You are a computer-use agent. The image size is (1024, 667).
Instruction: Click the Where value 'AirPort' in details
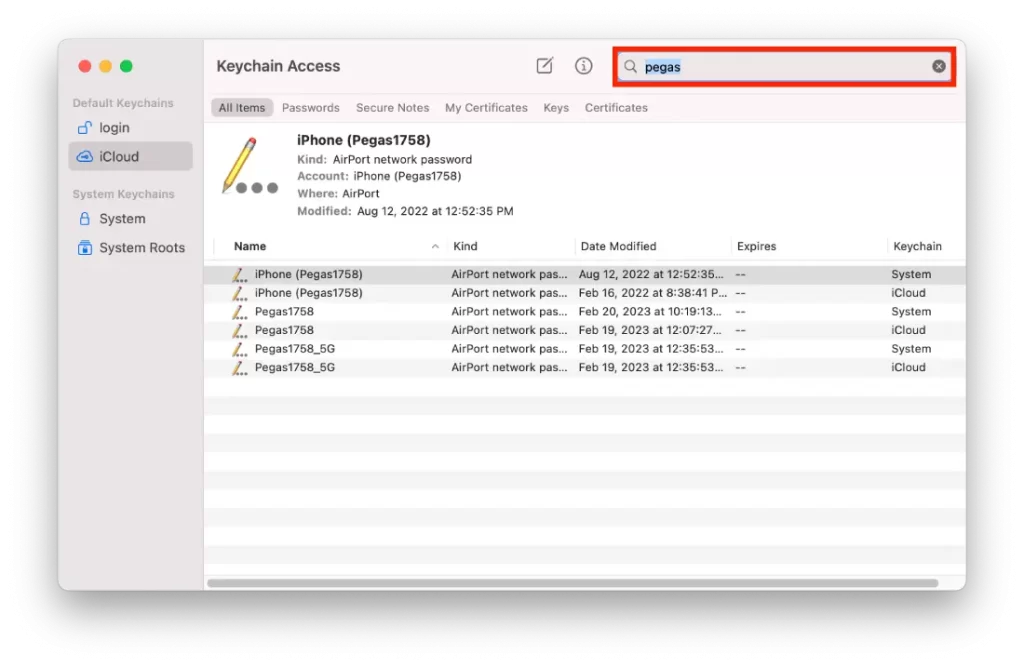point(360,194)
